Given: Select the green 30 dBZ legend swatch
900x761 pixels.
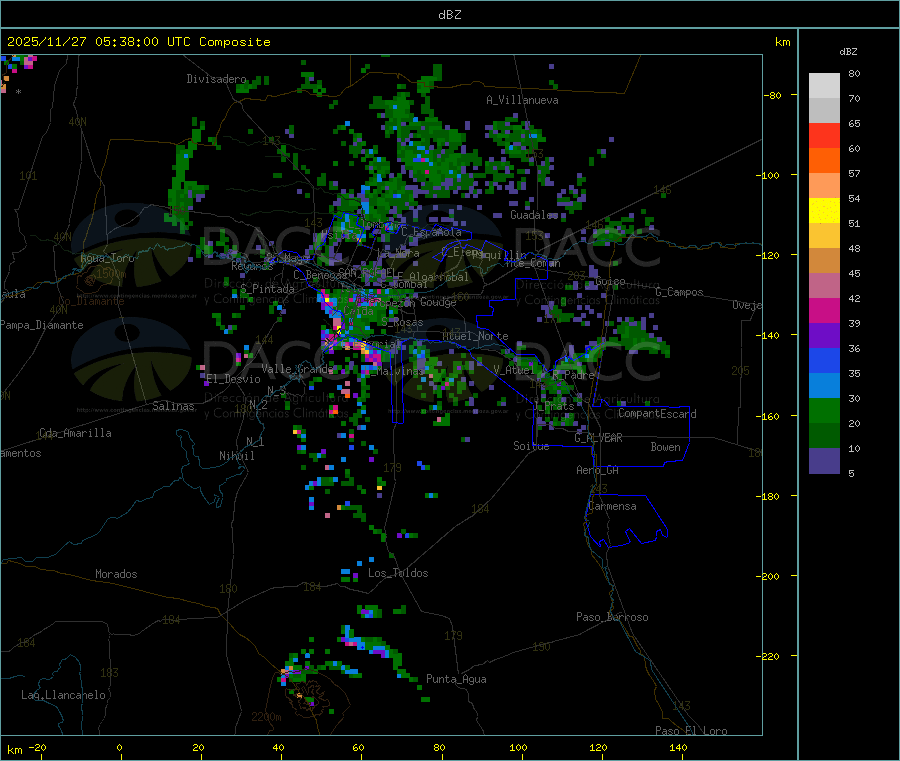Looking at the screenshot, I should click(x=824, y=411).
